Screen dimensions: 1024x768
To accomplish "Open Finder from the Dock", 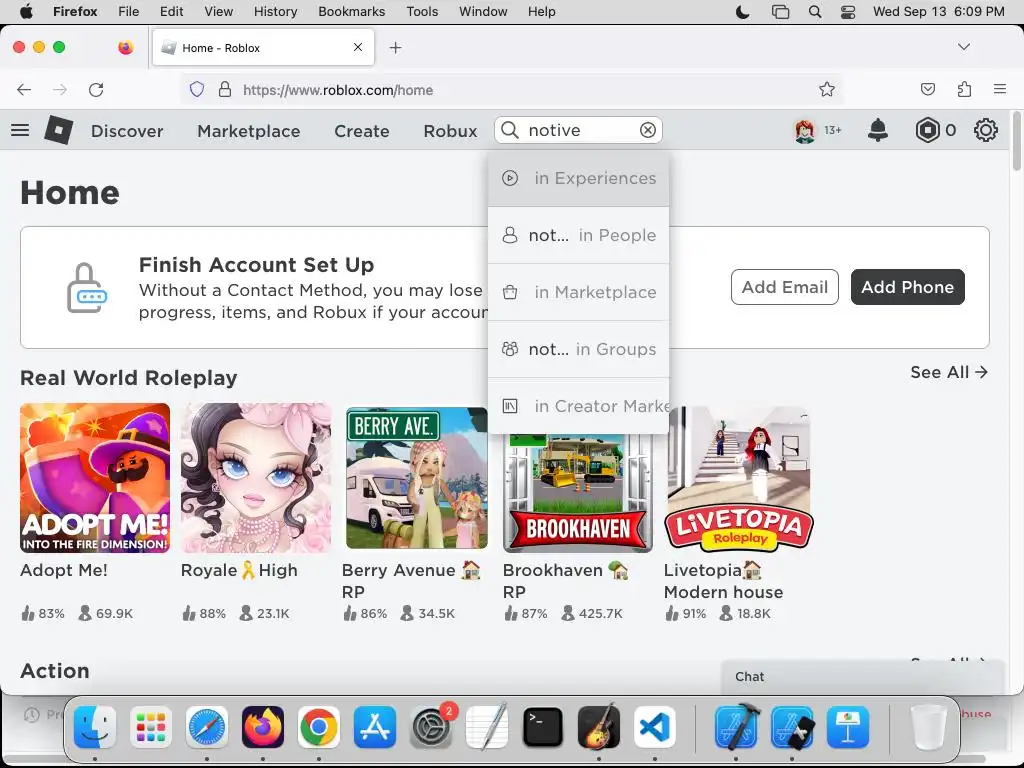I will [95, 727].
